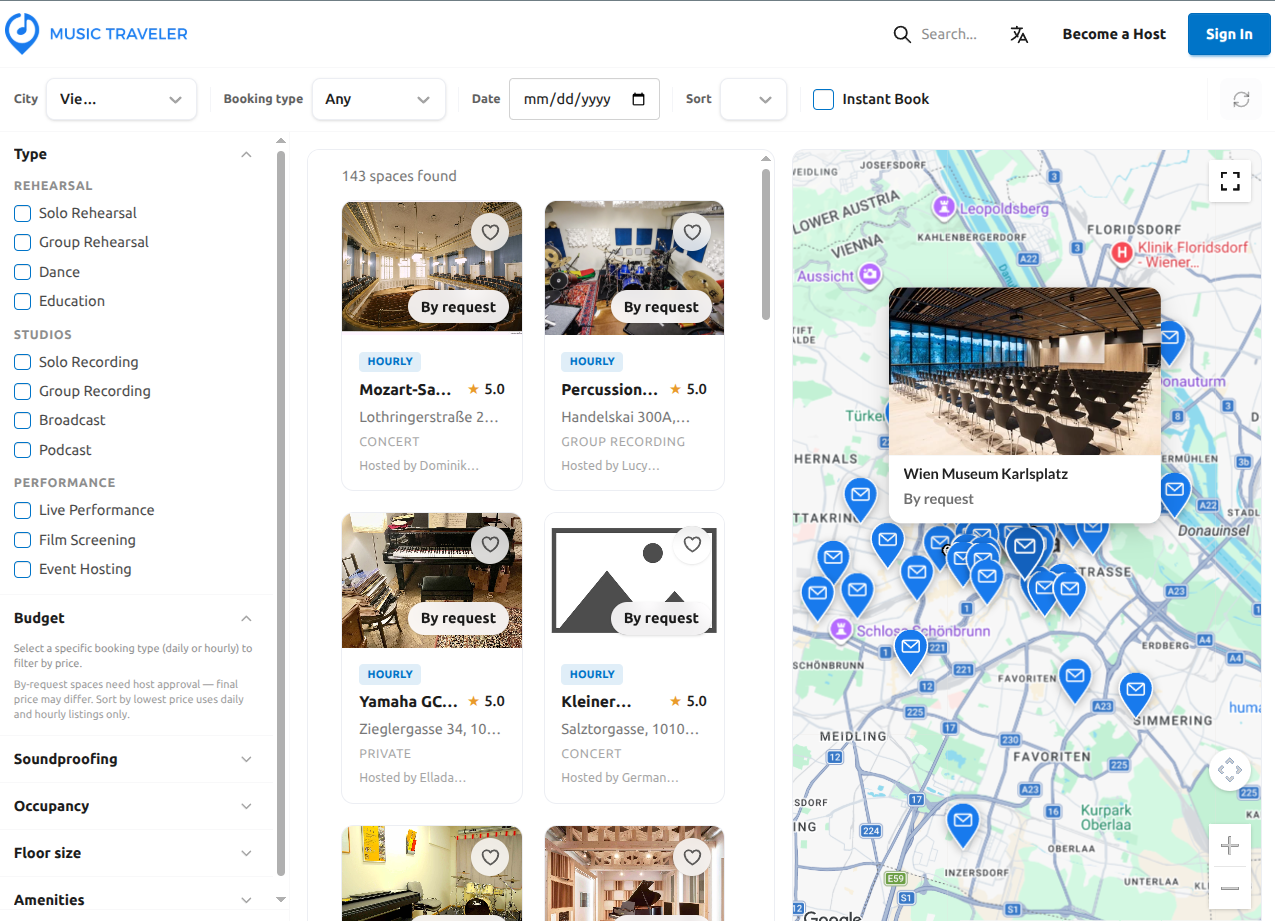Click the map pin near Inzersdorf

[x=962, y=823]
